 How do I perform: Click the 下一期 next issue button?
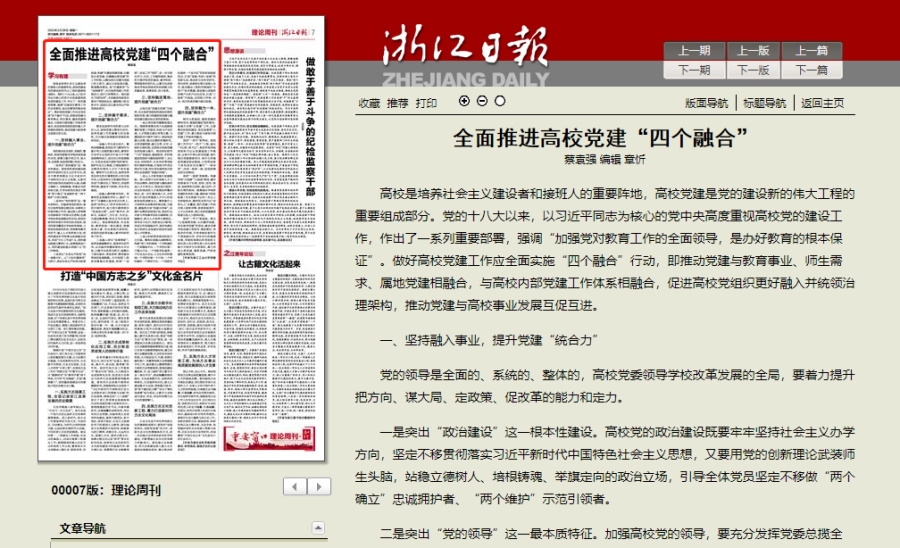694,70
